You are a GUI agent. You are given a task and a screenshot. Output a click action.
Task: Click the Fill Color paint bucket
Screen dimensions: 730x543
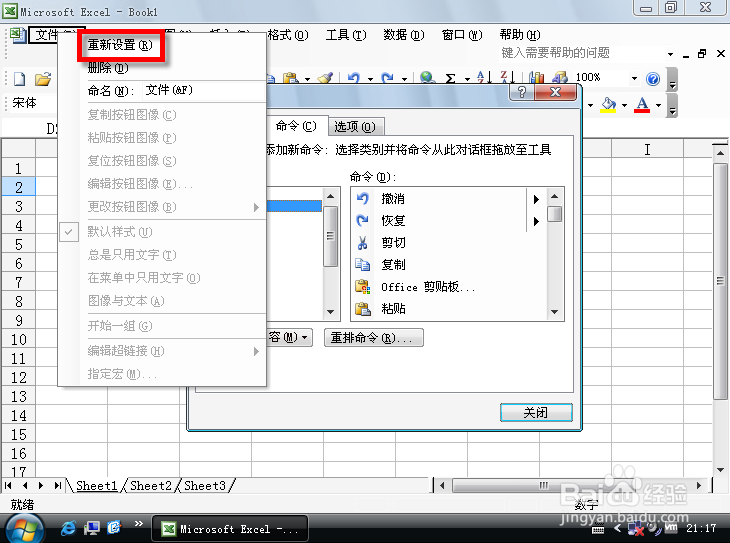pyautogui.click(x=608, y=105)
